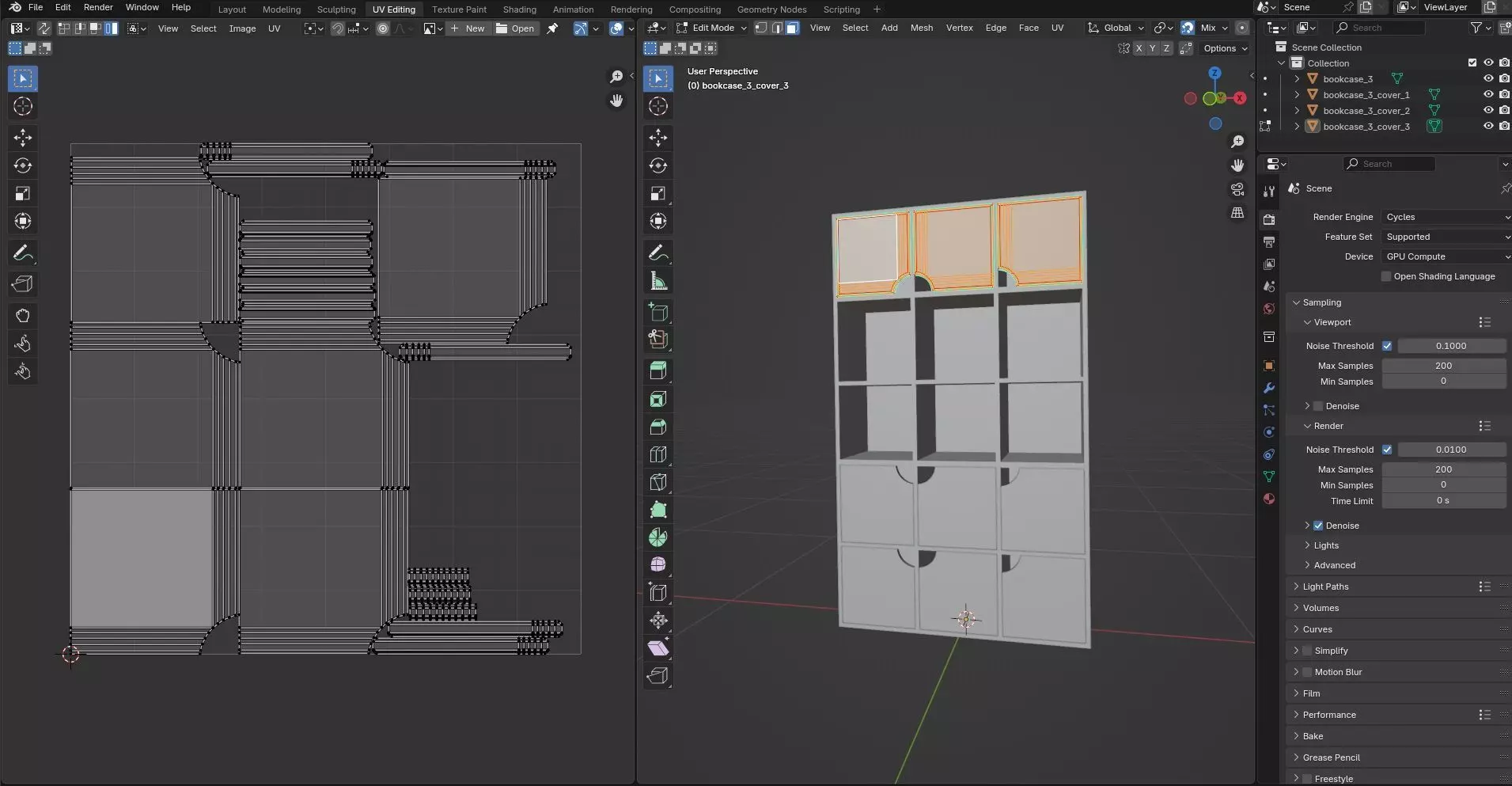Switch to Texture Paint workspace tab
Screen dimensions: 1512x786
pos(459,9)
